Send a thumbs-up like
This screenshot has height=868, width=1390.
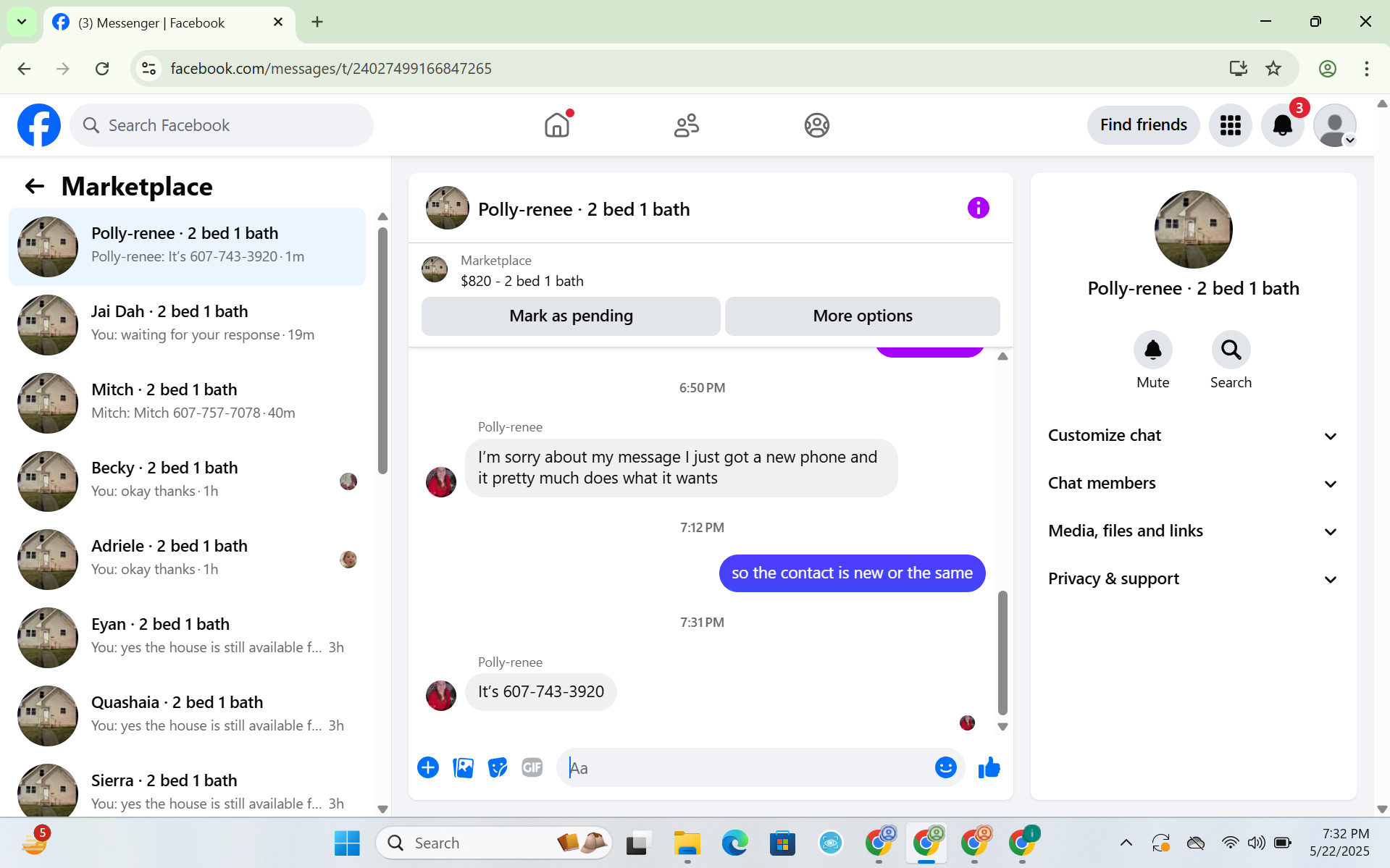989,767
